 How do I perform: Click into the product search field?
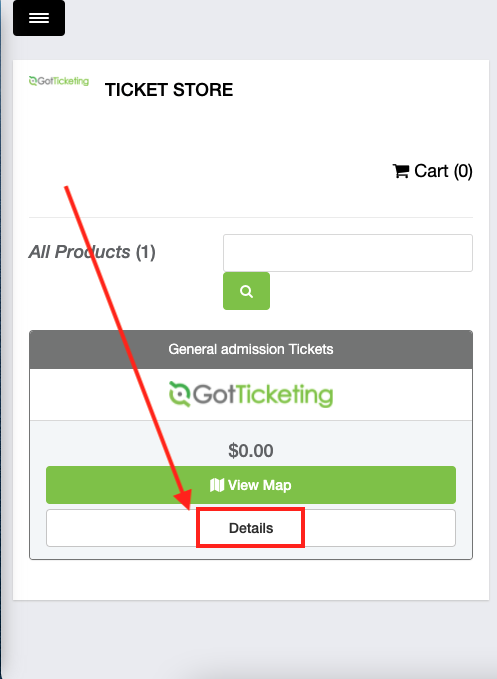[348, 253]
